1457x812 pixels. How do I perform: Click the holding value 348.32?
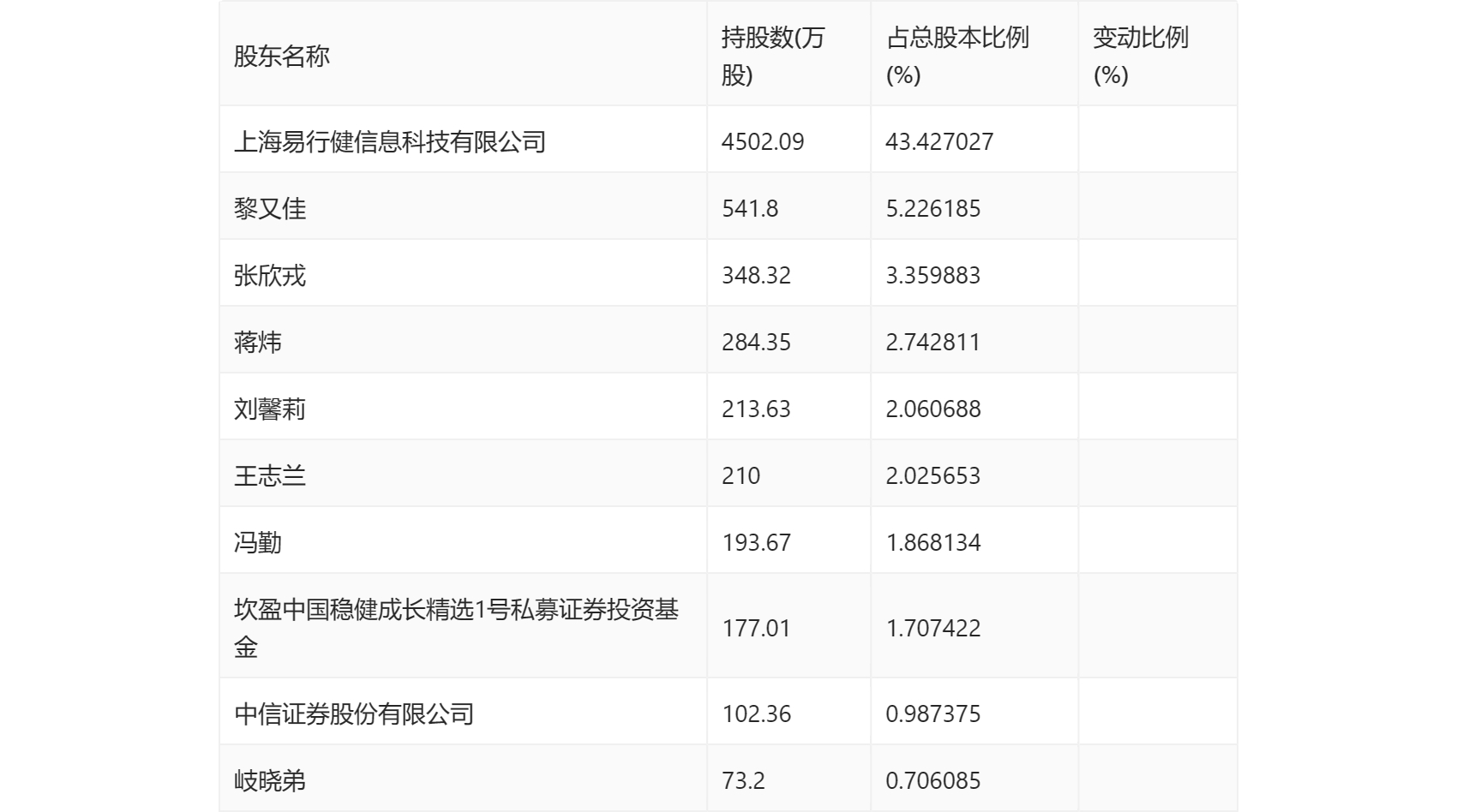point(756,275)
